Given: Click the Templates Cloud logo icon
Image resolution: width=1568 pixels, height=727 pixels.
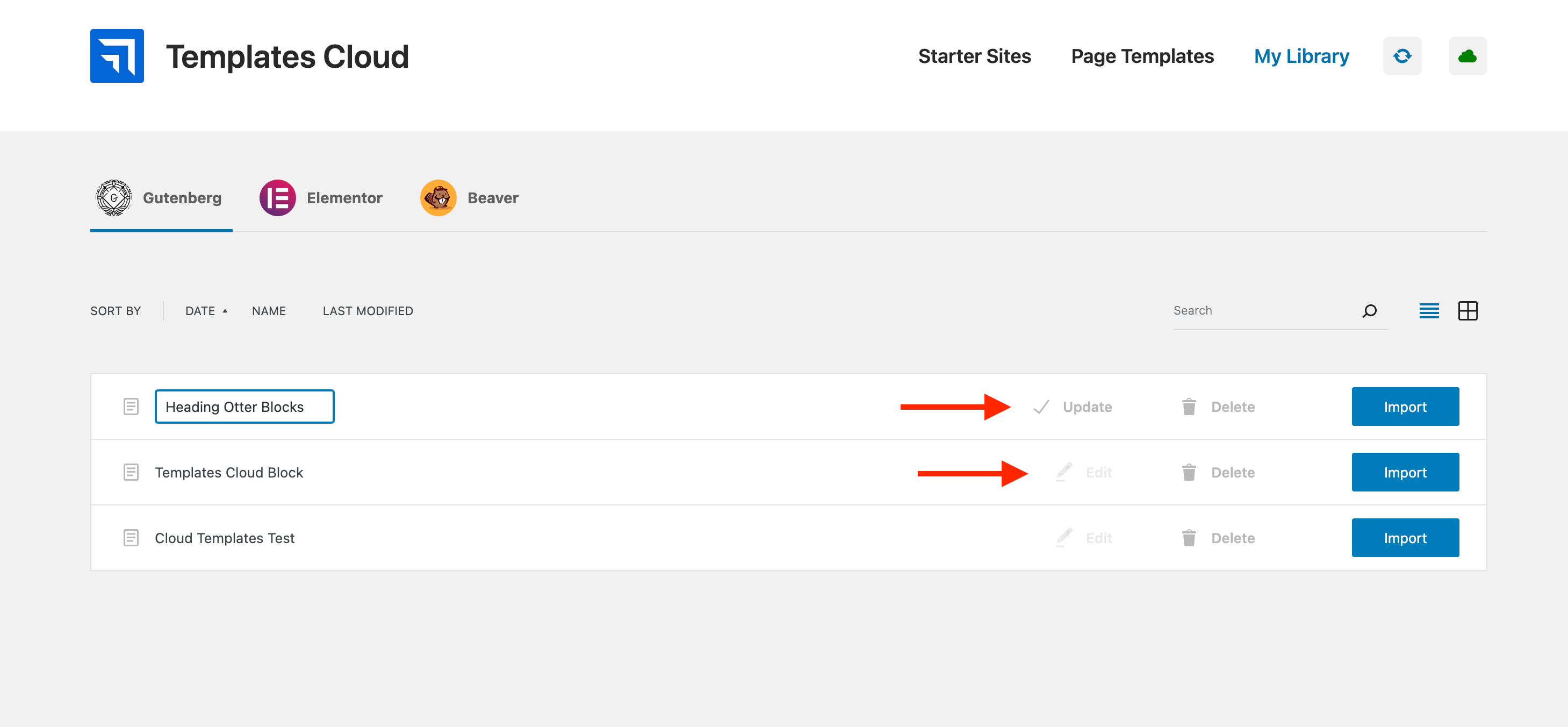Looking at the screenshot, I should [x=117, y=56].
